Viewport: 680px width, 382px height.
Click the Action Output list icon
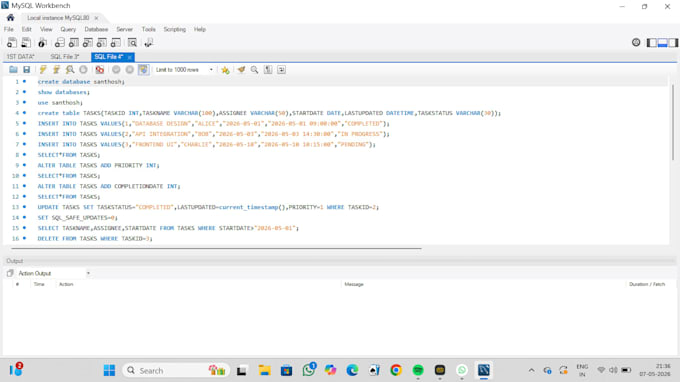[x=10, y=273]
